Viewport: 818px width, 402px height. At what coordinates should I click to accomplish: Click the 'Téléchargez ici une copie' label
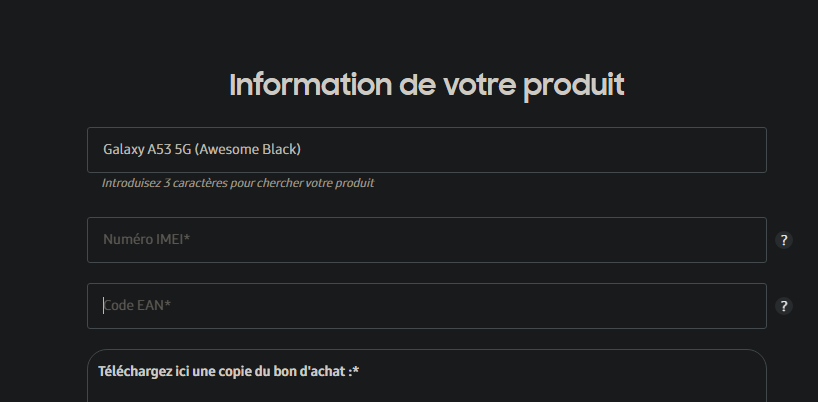pos(228,371)
